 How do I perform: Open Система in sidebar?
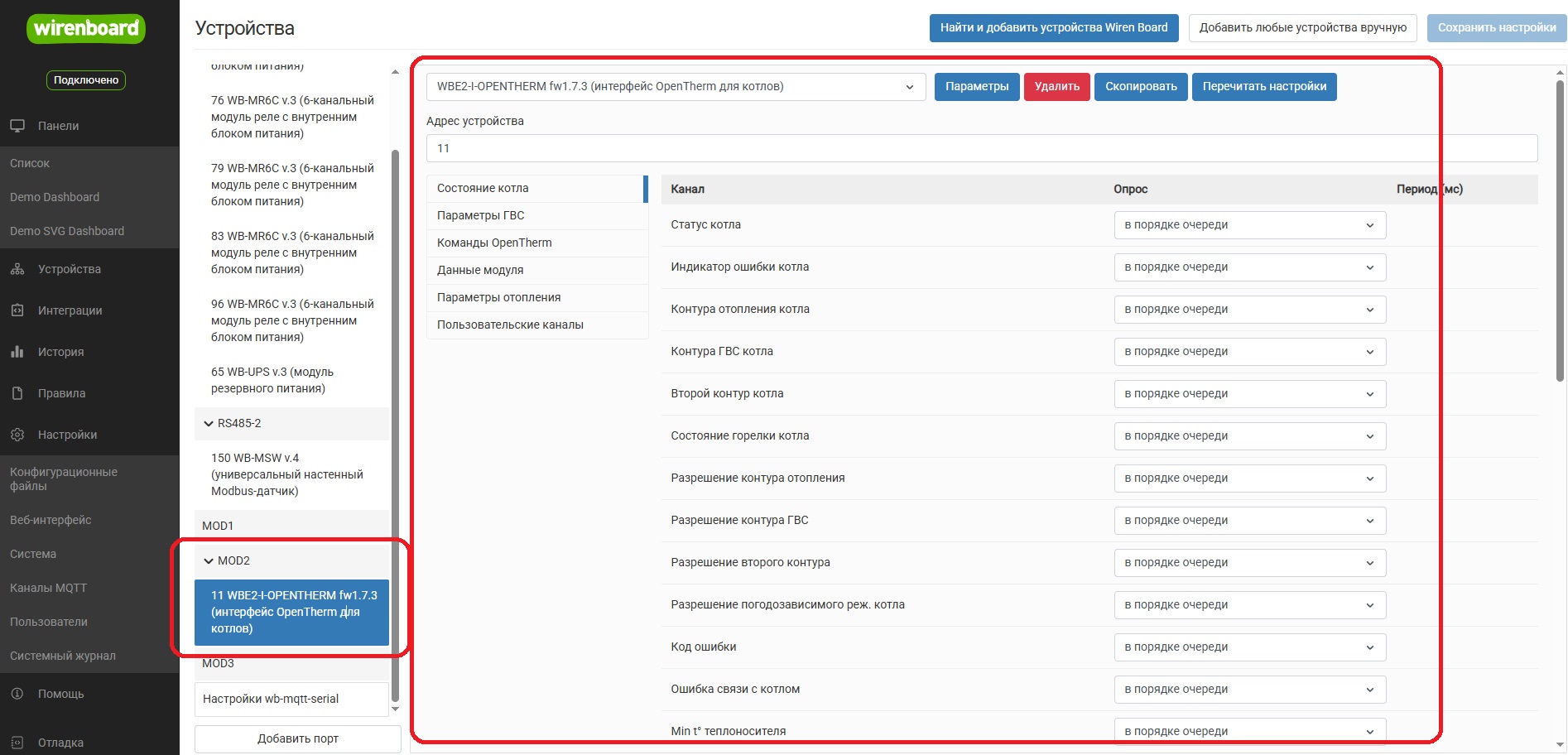[x=89, y=554]
